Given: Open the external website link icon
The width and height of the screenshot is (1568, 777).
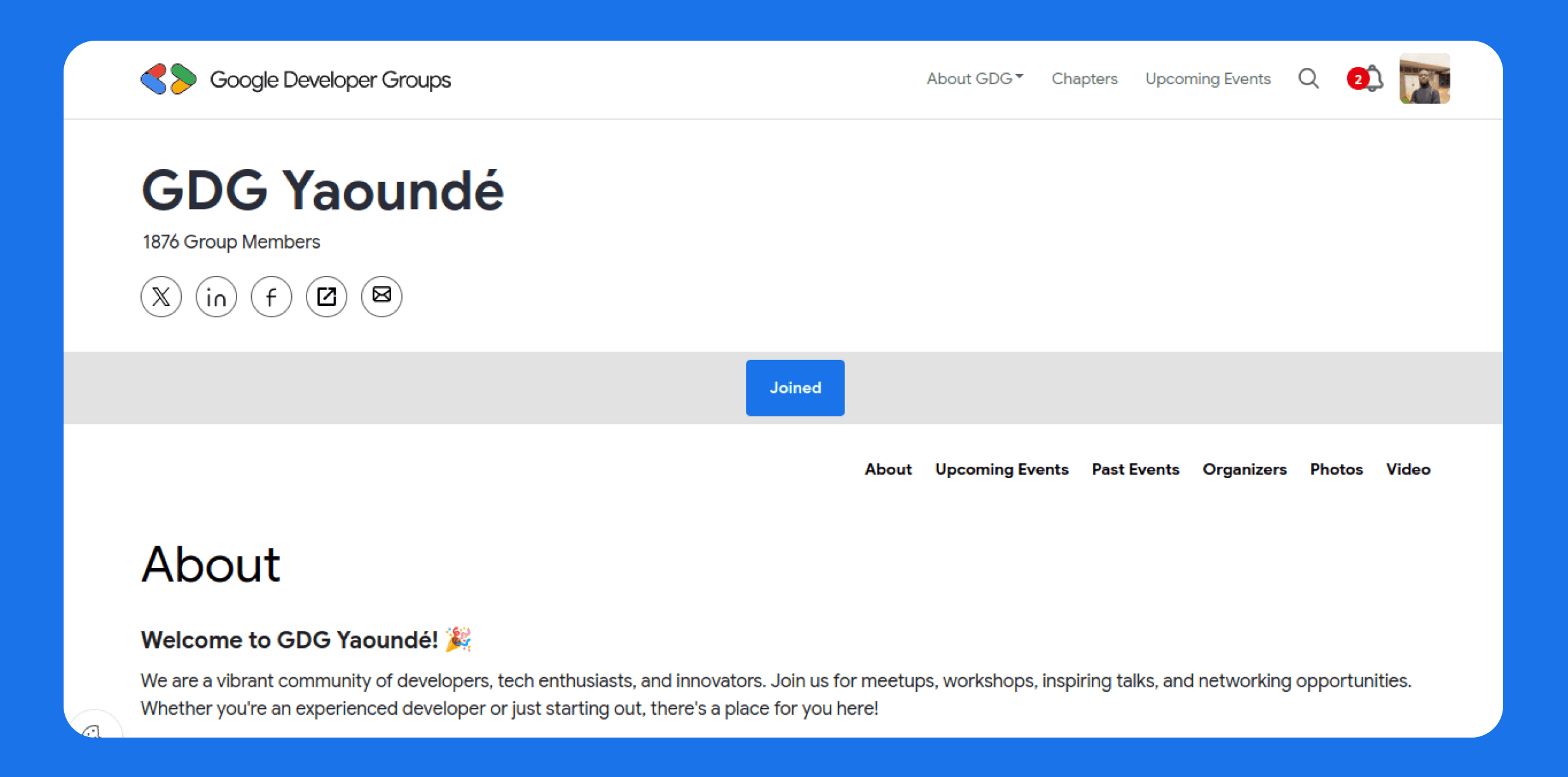Looking at the screenshot, I should coord(326,296).
